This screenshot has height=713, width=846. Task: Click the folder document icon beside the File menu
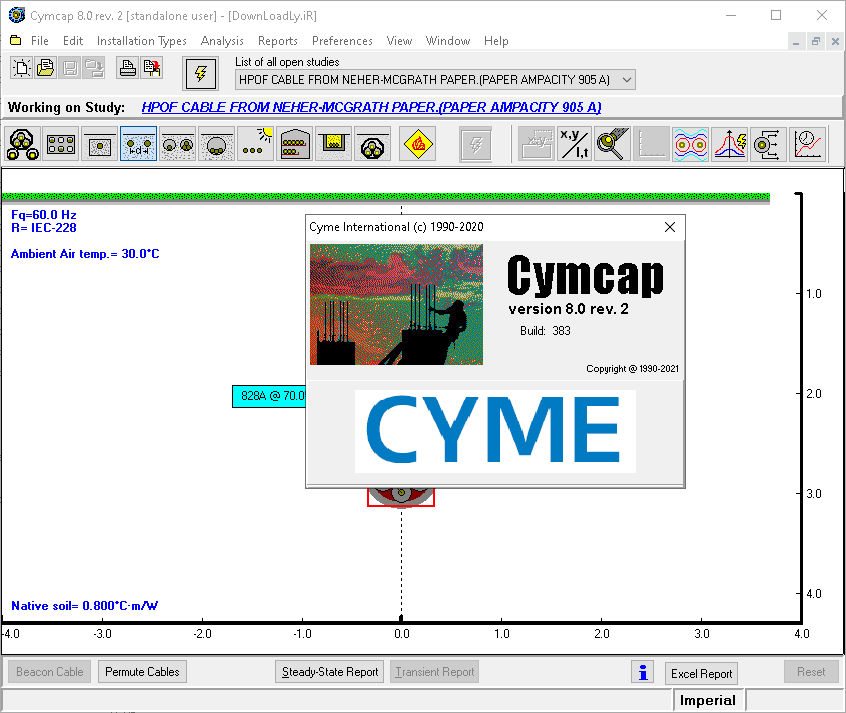click(x=16, y=40)
